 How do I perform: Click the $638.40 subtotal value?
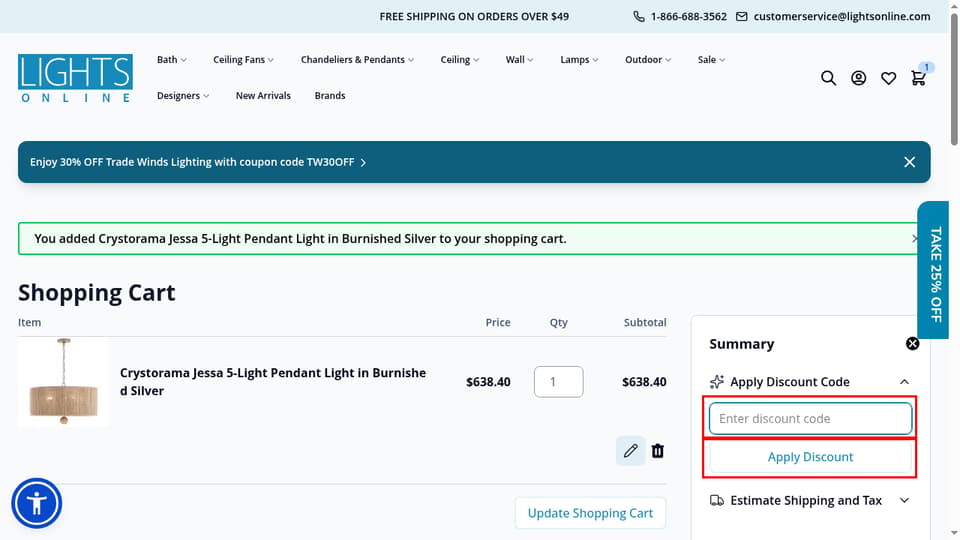pos(644,382)
